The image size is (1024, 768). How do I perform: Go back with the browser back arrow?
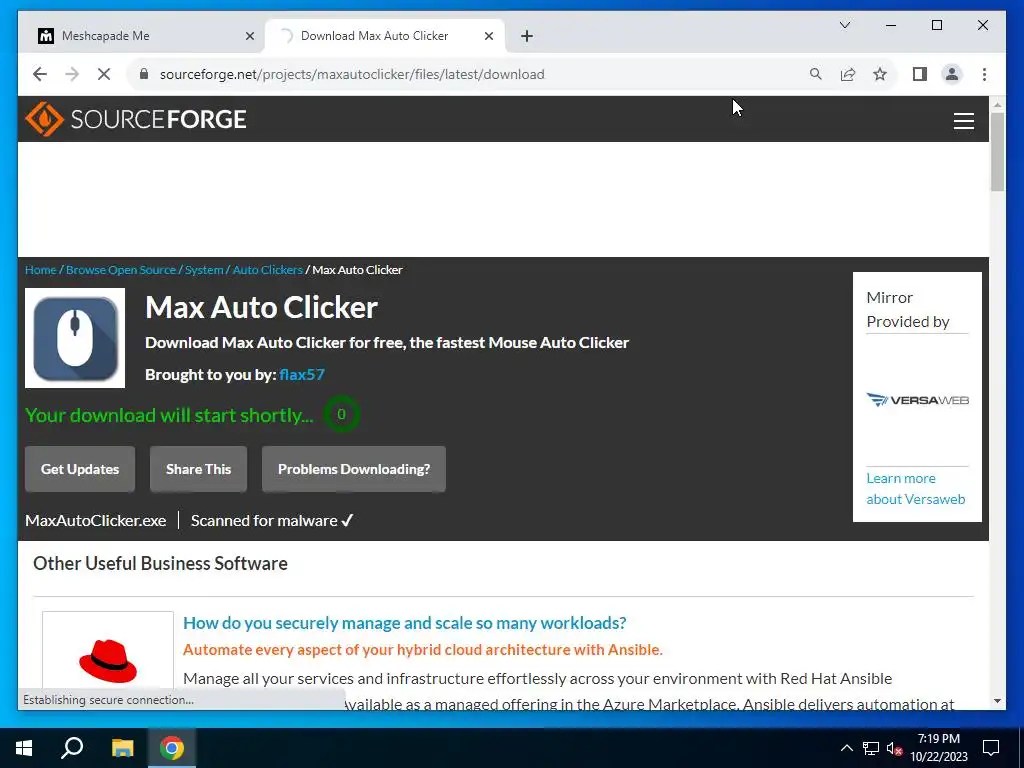tap(40, 74)
